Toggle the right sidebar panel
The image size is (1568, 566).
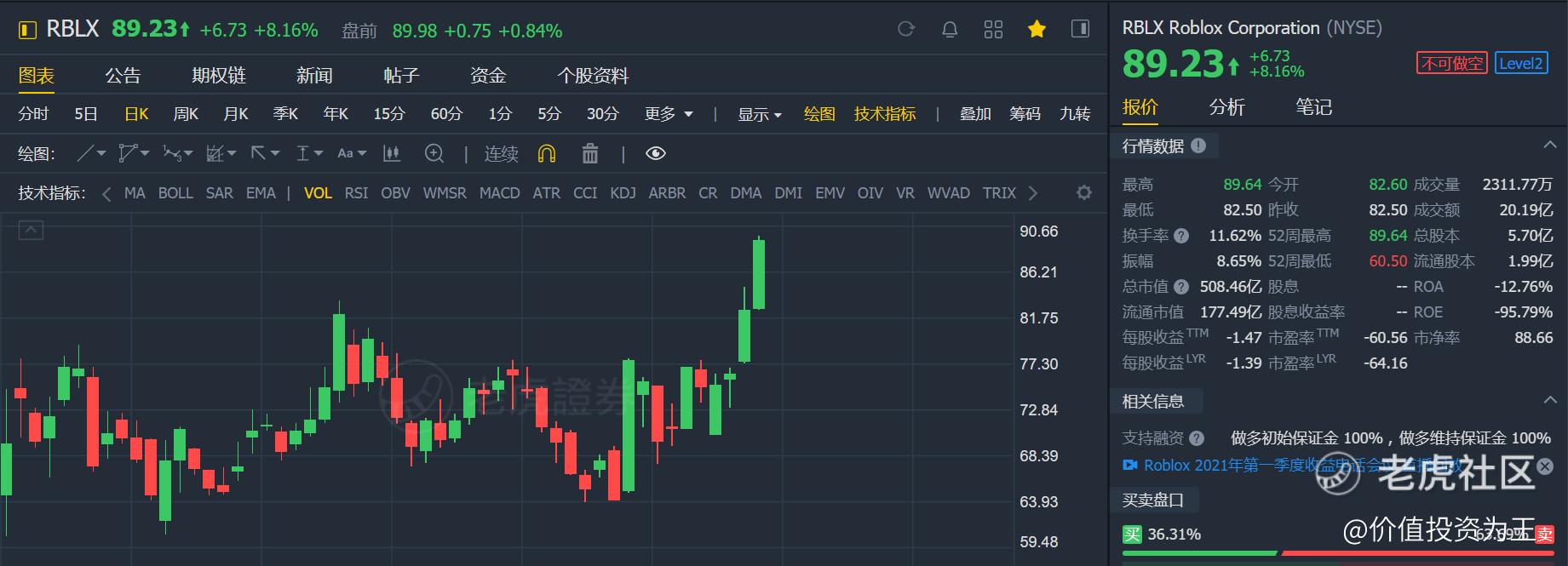[x=1080, y=30]
